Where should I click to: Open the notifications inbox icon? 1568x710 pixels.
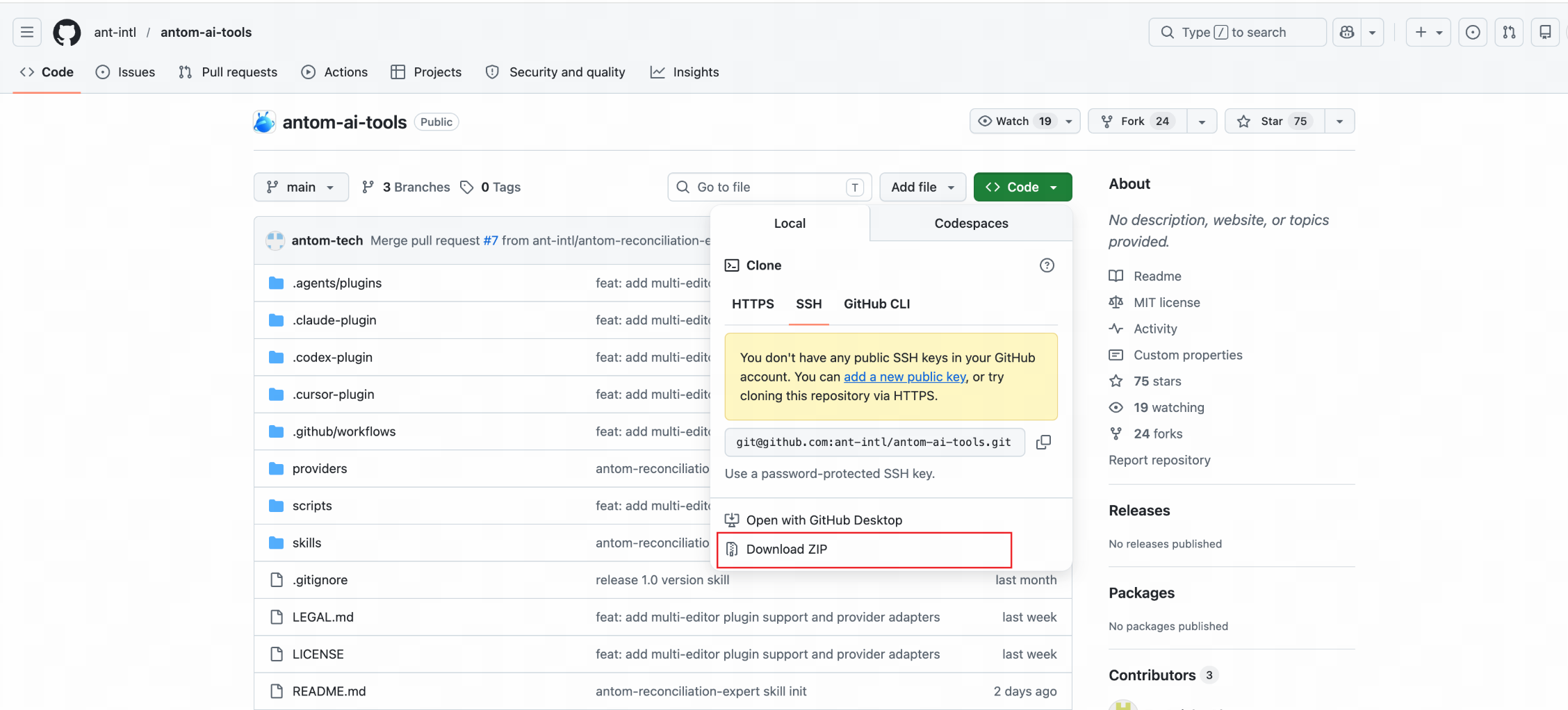point(1545,32)
